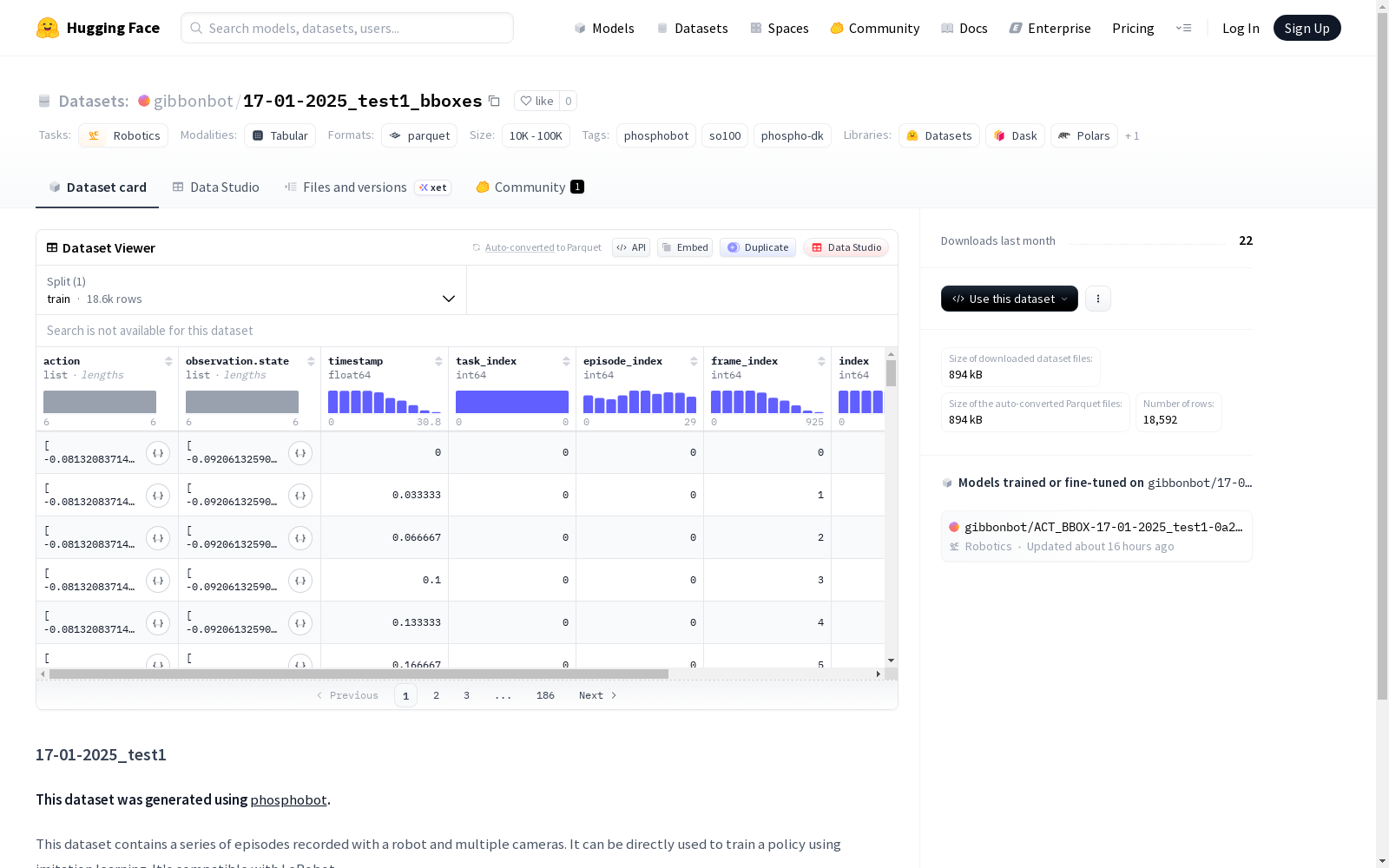Click the Embed button
This screenshot has height=868, width=1389.
(685, 247)
